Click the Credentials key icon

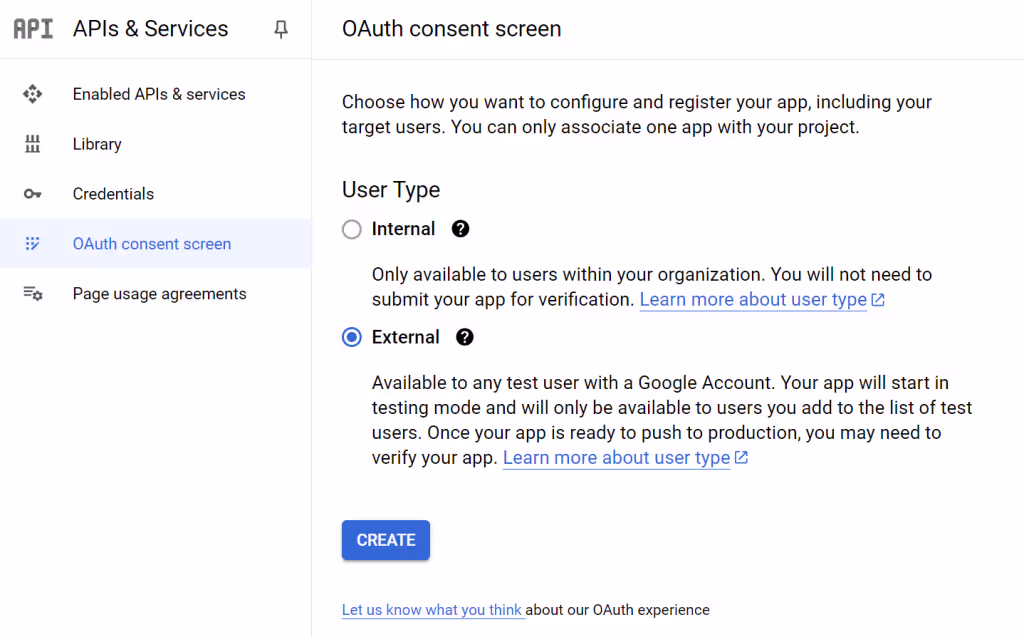(x=32, y=194)
